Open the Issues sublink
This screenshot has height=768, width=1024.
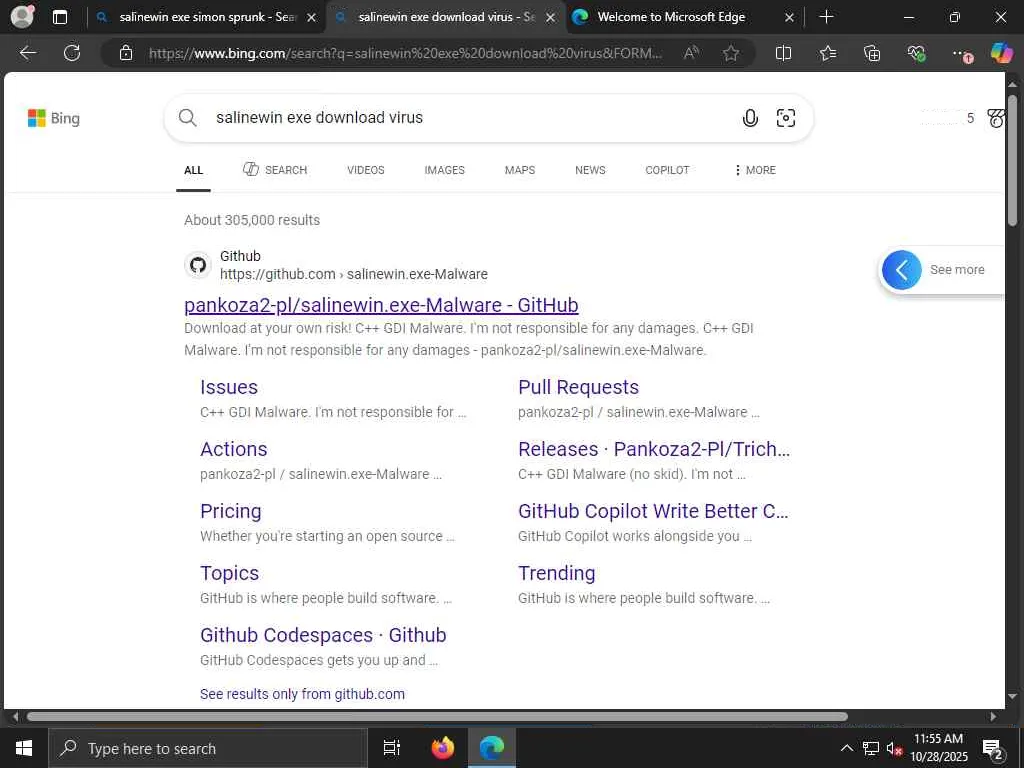pos(229,387)
